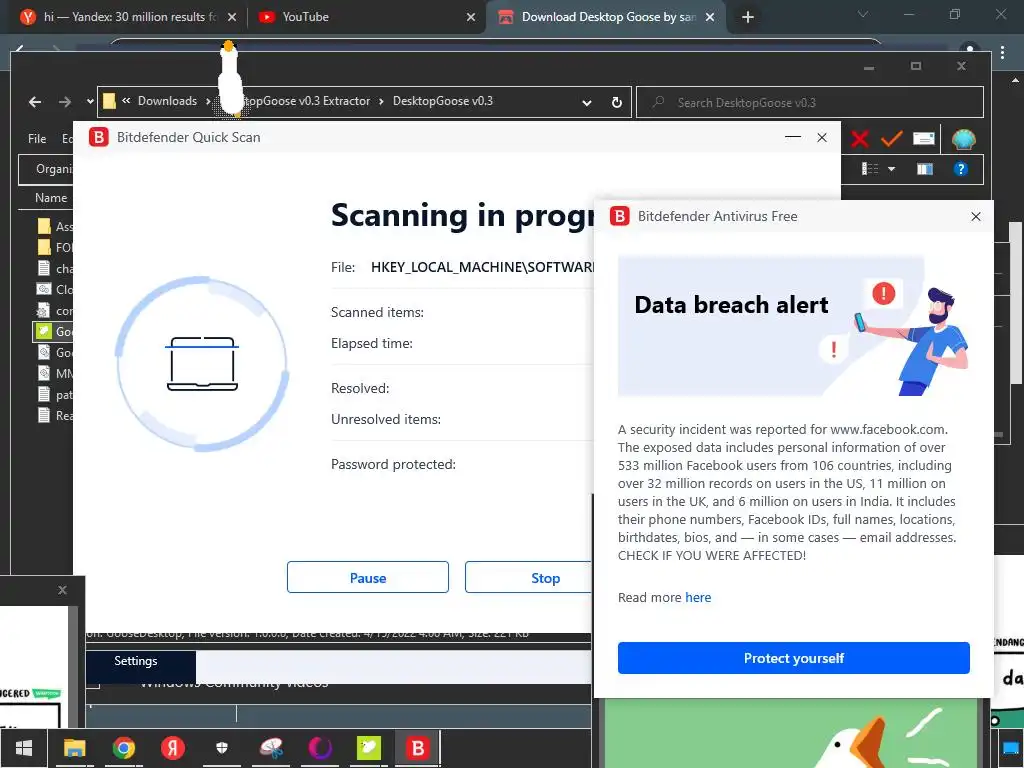This screenshot has height=768, width=1024.
Task: Open File Explorer from the taskbar
Action: click(74, 748)
